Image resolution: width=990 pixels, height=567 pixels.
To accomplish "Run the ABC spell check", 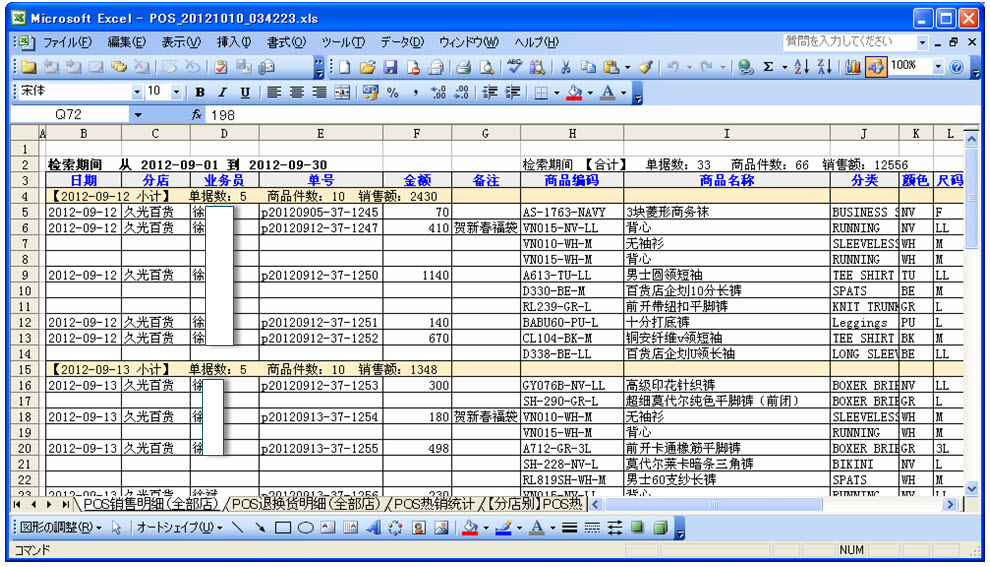I will [x=515, y=67].
